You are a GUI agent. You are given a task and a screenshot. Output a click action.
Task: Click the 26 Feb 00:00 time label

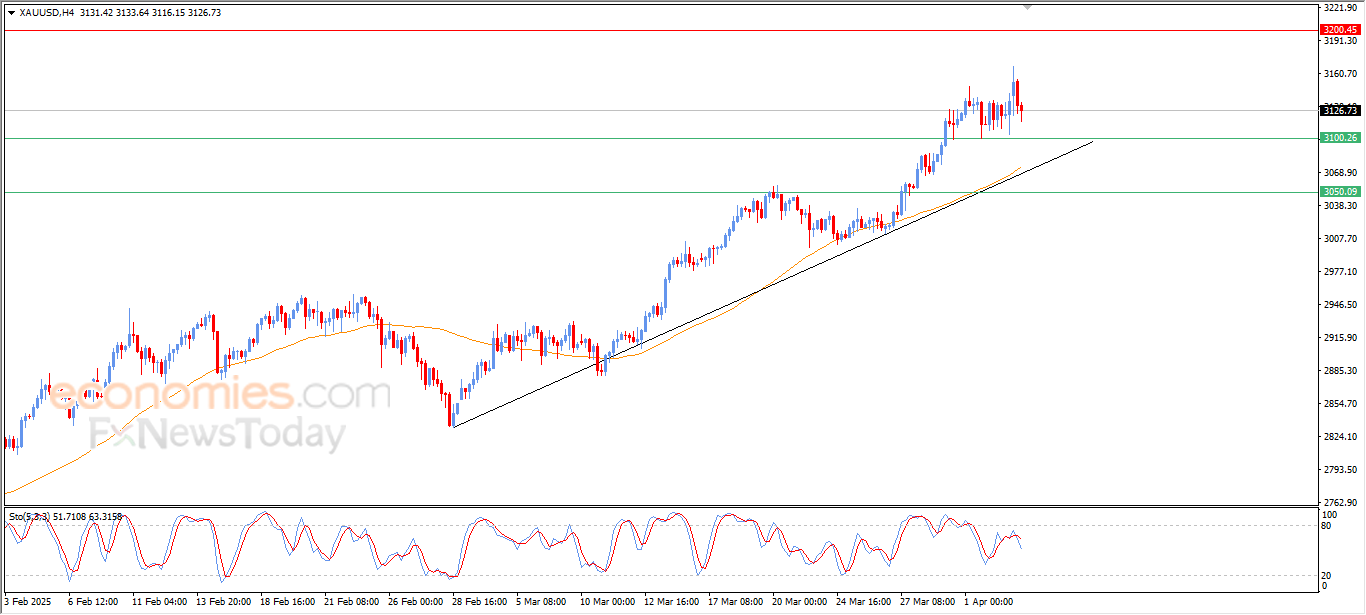415,603
